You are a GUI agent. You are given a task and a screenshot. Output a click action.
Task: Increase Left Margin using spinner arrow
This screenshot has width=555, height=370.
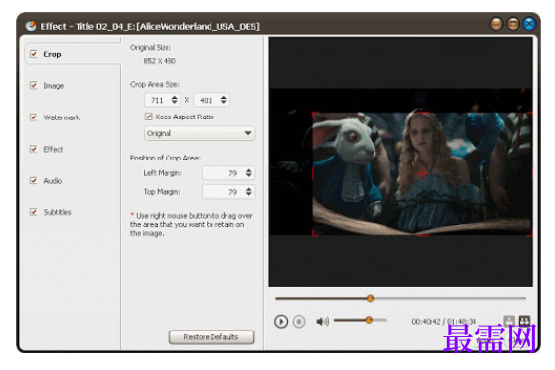pyautogui.click(x=248, y=170)
